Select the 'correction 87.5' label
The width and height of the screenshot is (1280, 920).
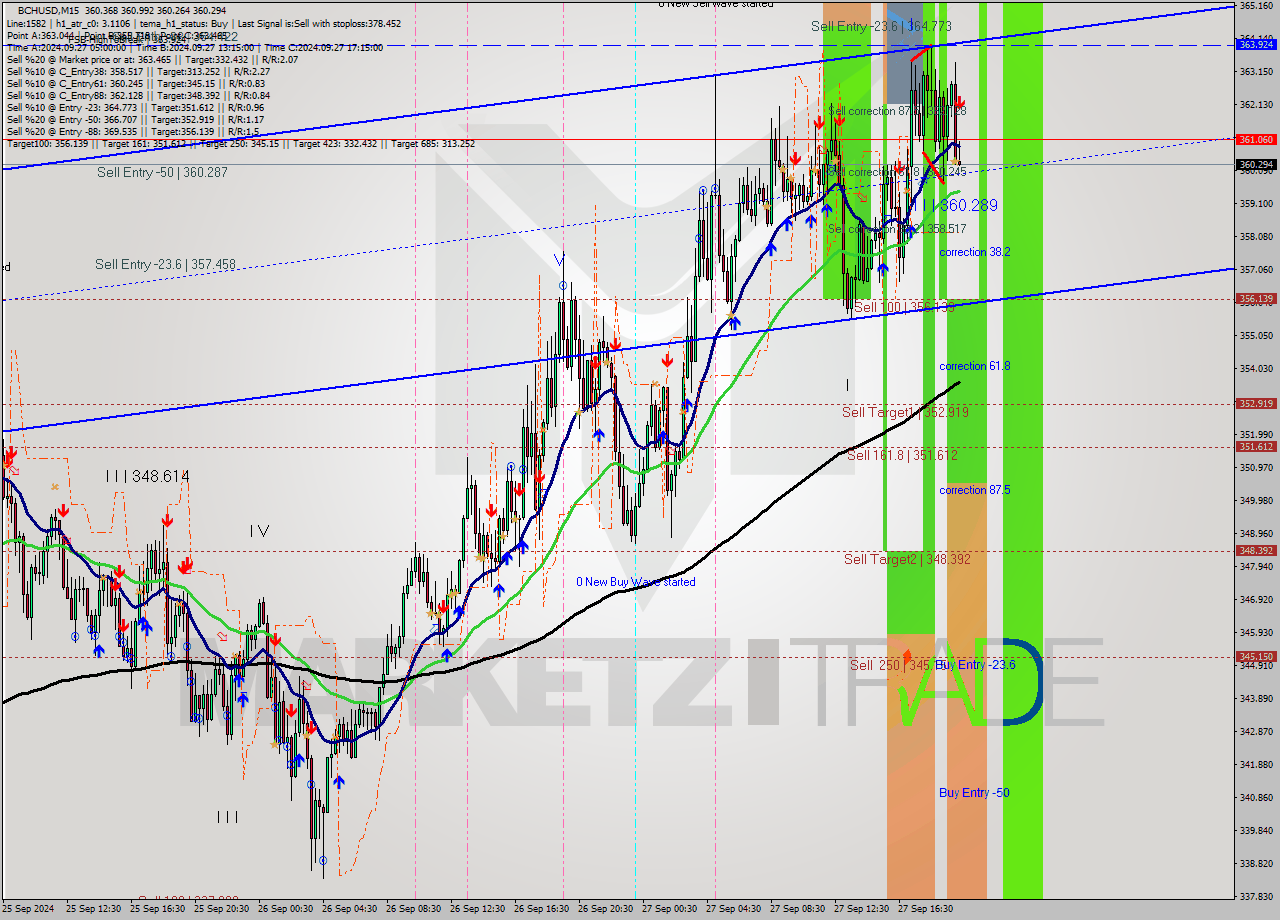point(974,490)
